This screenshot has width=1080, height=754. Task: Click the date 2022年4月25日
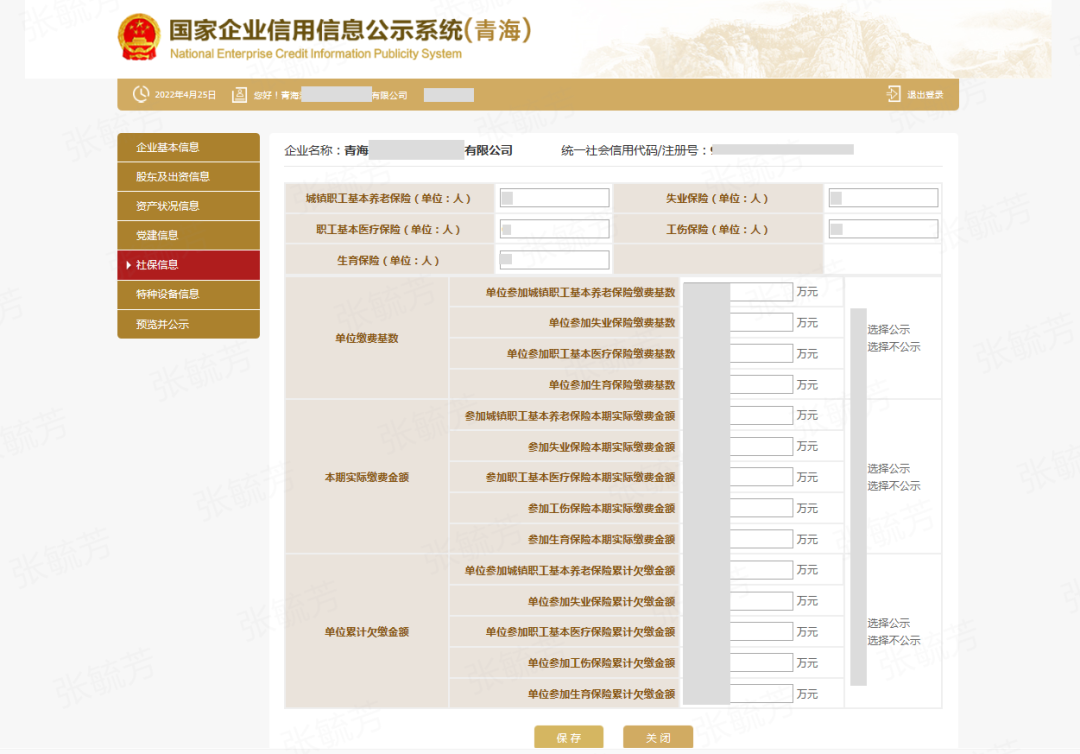pos(185,95)
